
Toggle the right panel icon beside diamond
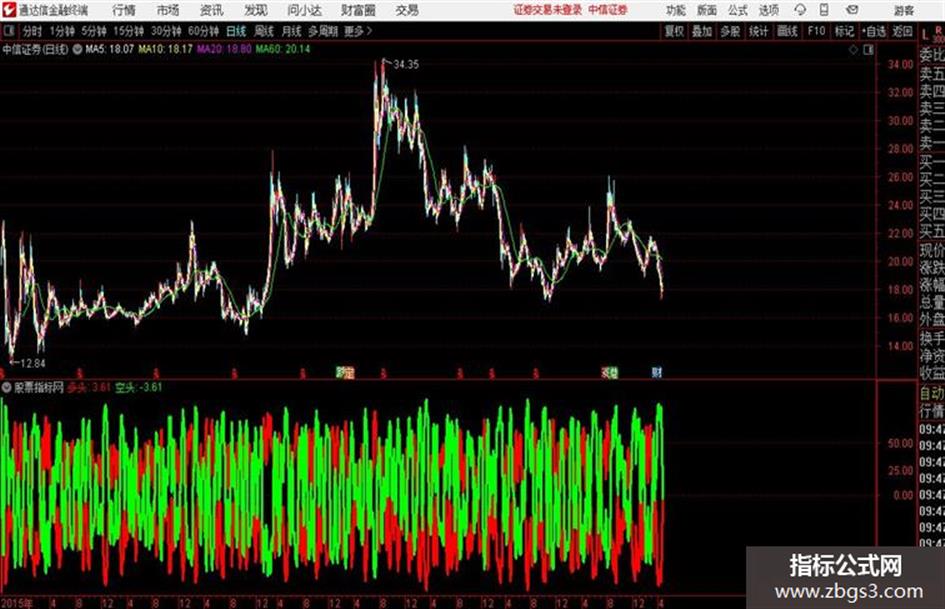[x=868, y=50]
